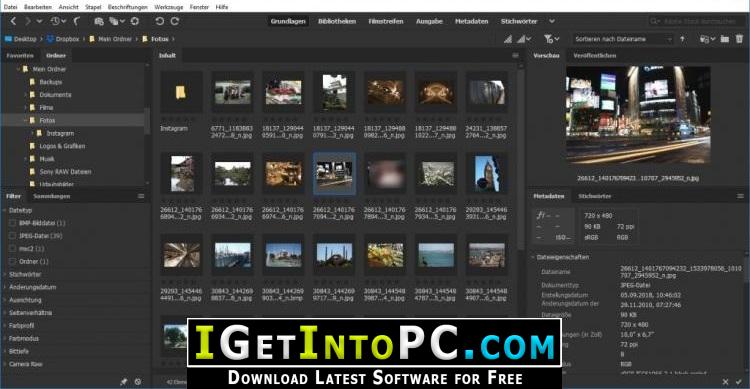Toggle ascending sort order arrow
Viewport: 750px width, 389px height.
682,39
